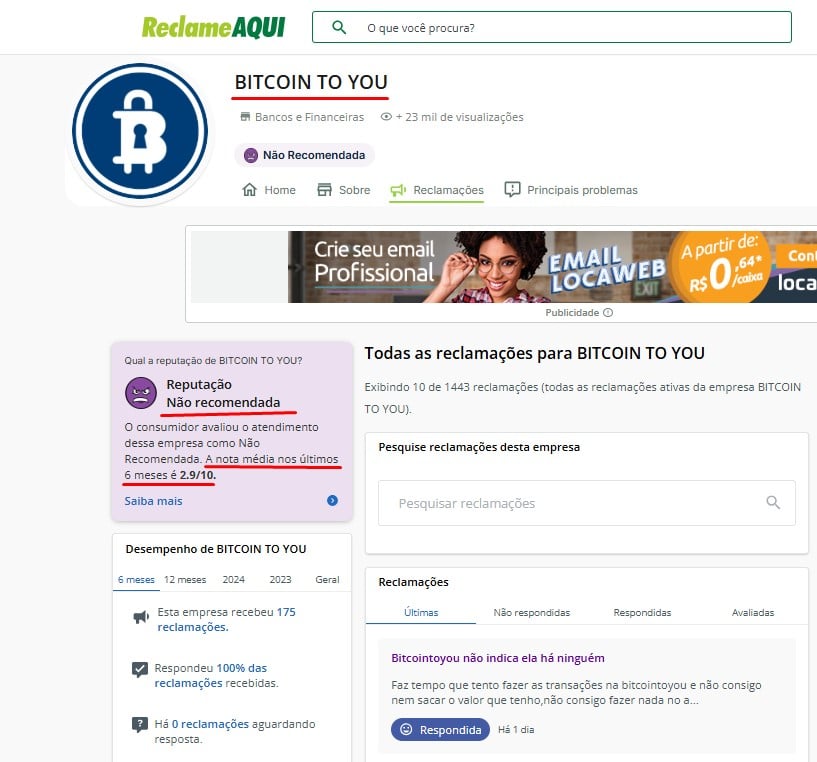Image resolution: width=817 pixels, height=762 pixels.
Task: Click the Publicidade info icon
Action: pyautogui.click(x=608, y=313)
